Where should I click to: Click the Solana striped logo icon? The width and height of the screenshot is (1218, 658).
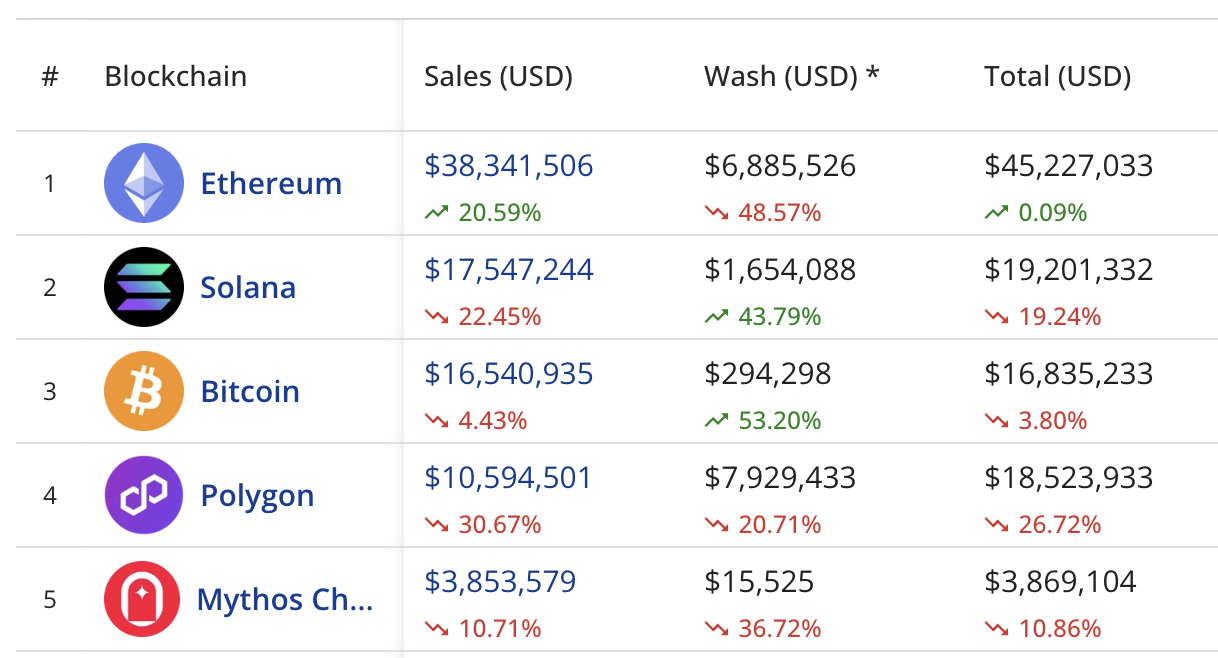pyautogui.click(x=144, y=287)
